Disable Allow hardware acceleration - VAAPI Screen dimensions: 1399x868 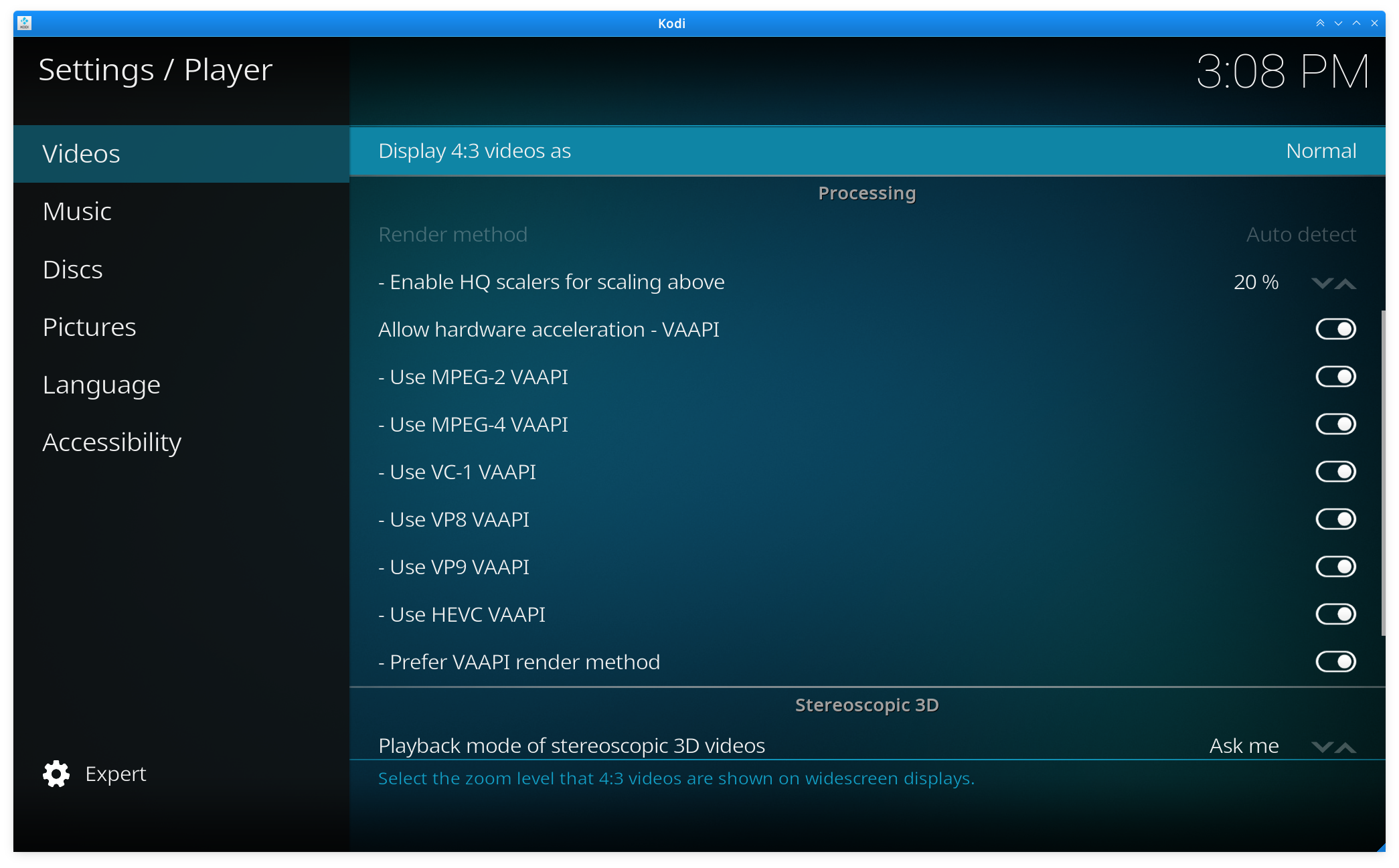(x=1336, y=329)
